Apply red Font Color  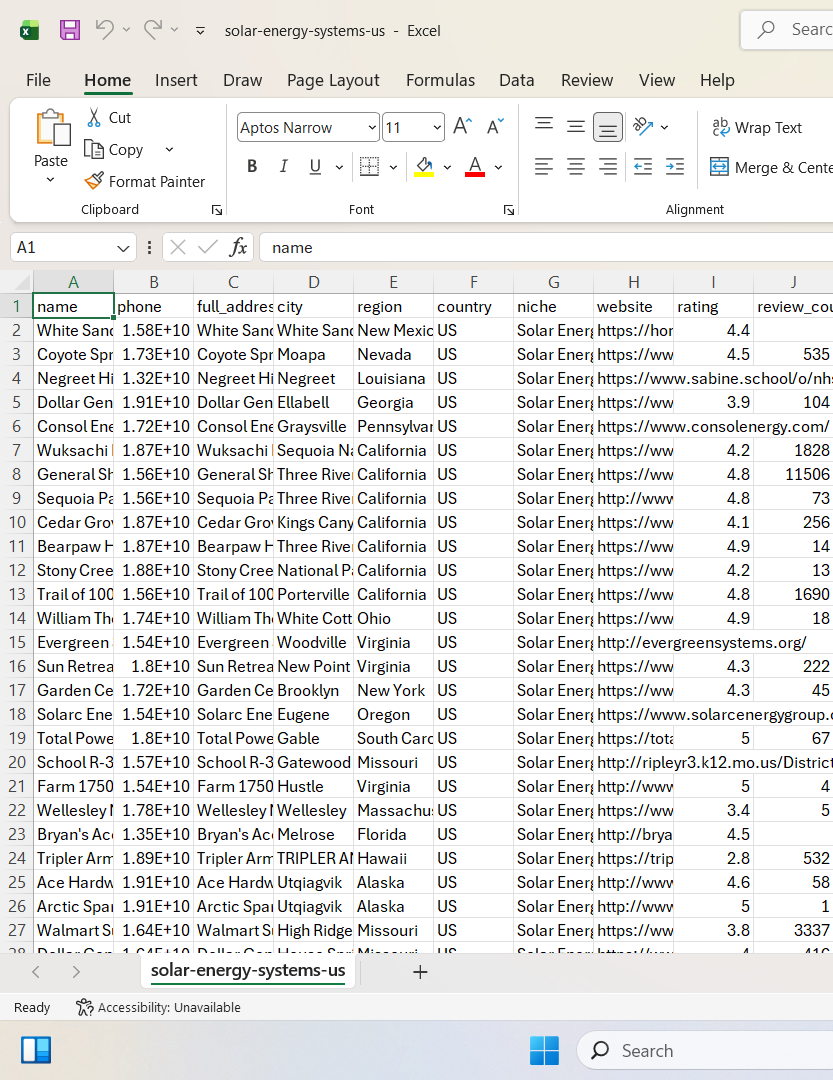tap(475, 167)
